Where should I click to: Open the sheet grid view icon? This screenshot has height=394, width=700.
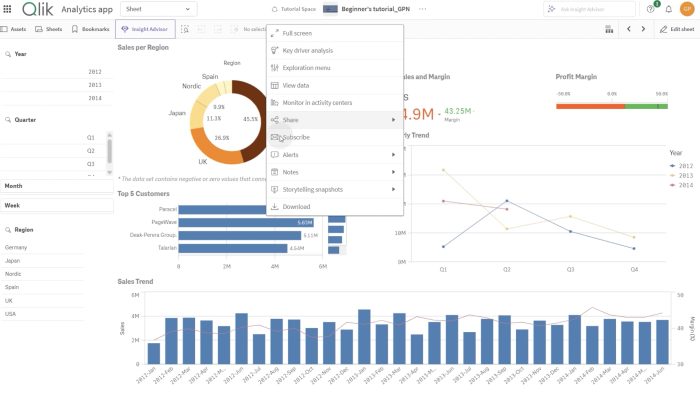coord(609,29)
